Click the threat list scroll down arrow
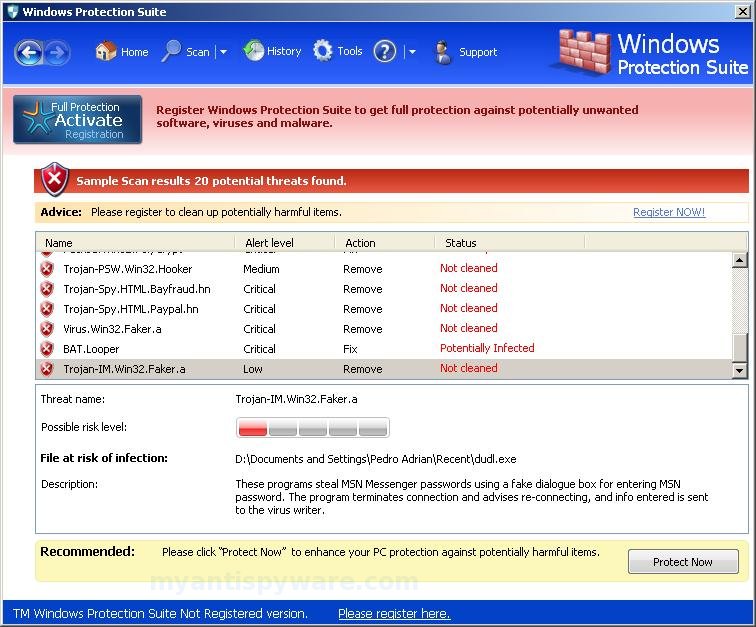 (739, 370)
